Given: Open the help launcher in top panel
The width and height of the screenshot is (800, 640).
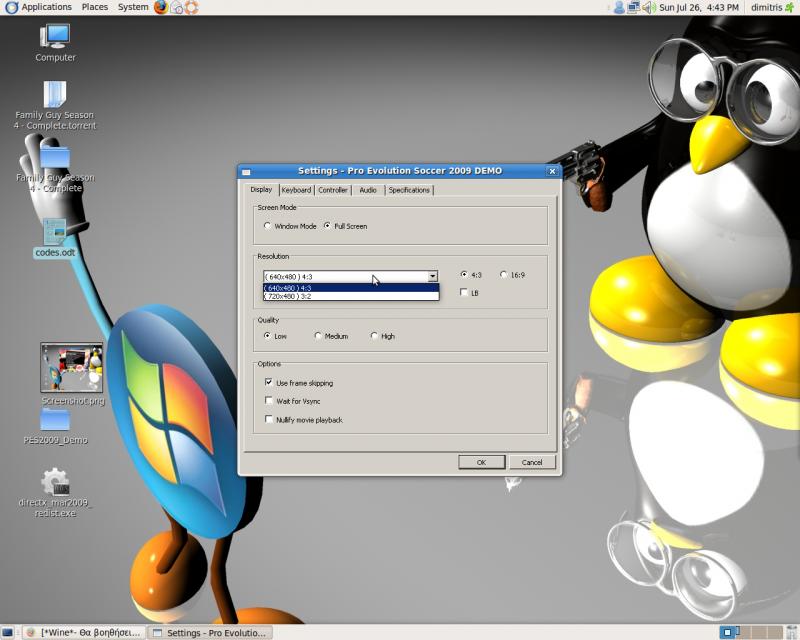Looking at the screenshot, I should (x=191, y=7).
